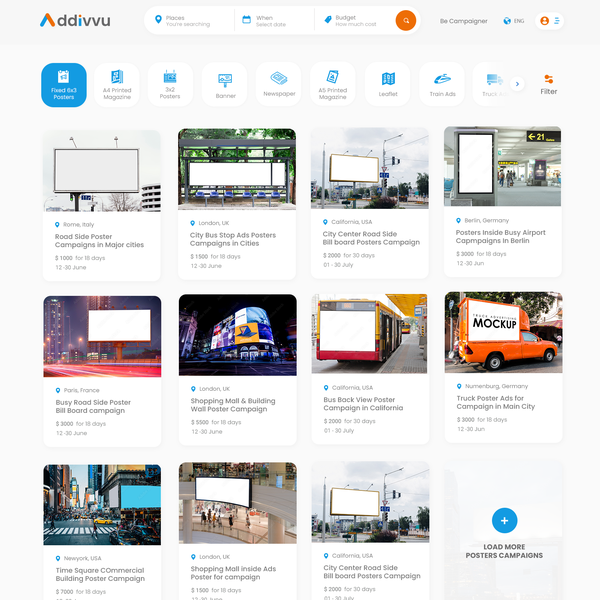Open the shopping mall building night image
Screen dimensions: 600x600
click(238, 335)
